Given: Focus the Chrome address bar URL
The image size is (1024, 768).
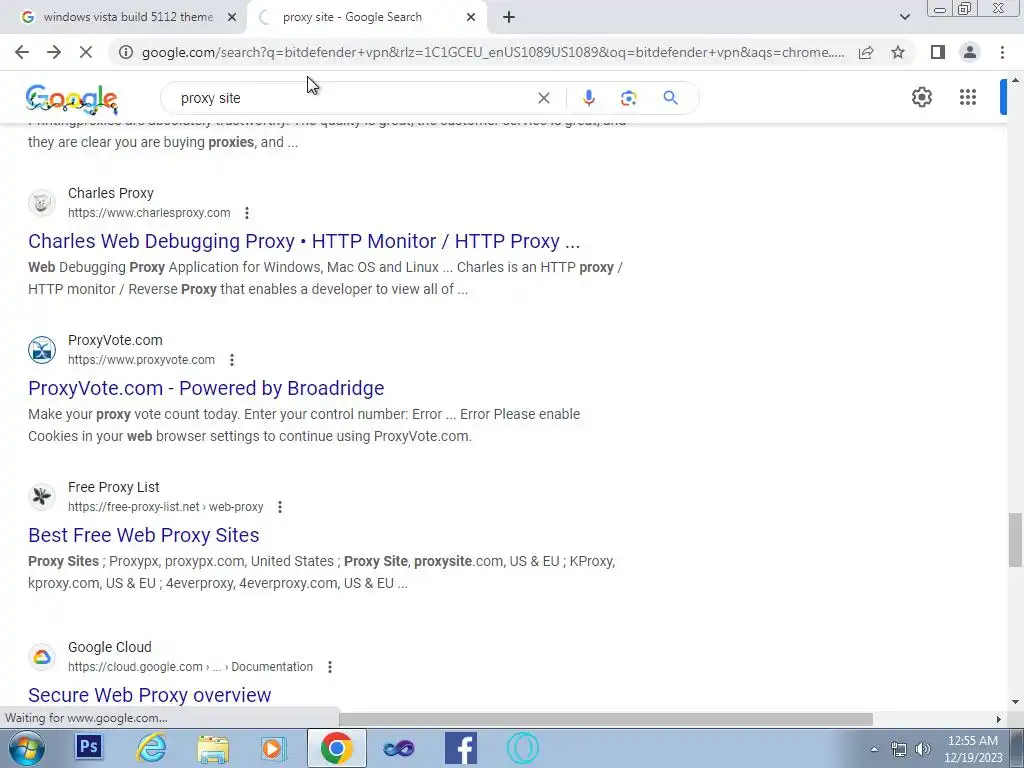Looking at the screenshot, I should tap(493, 52).
